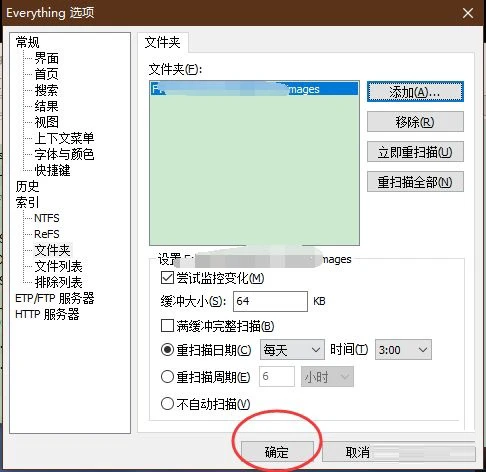
Task: Select 结果 in the options tree
Action: pos(46,106)
